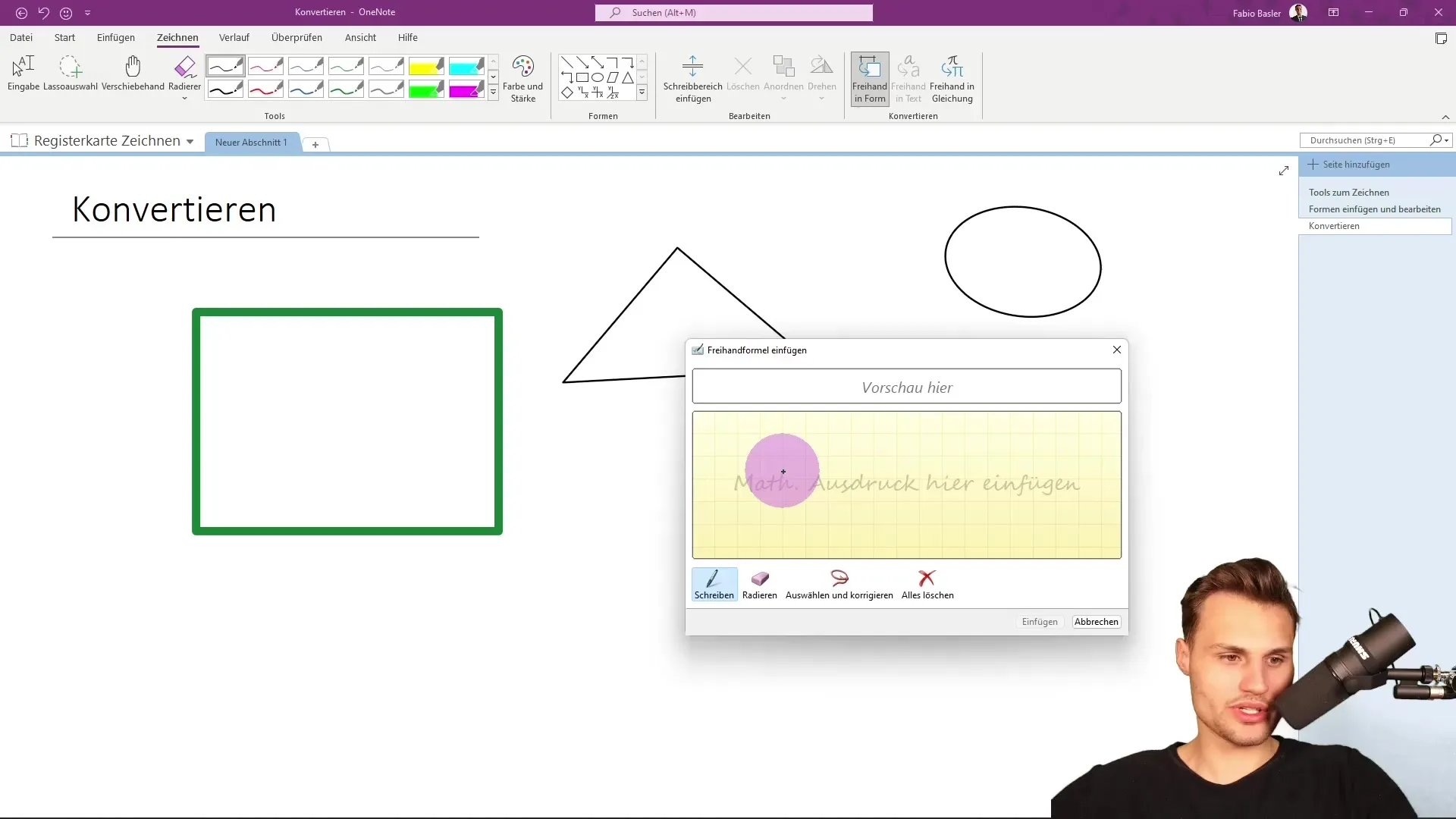This screenshot has width=1456, height=819.
Task: Open the Datei menu
Action: pyautogui.click(x=21, y=37)
